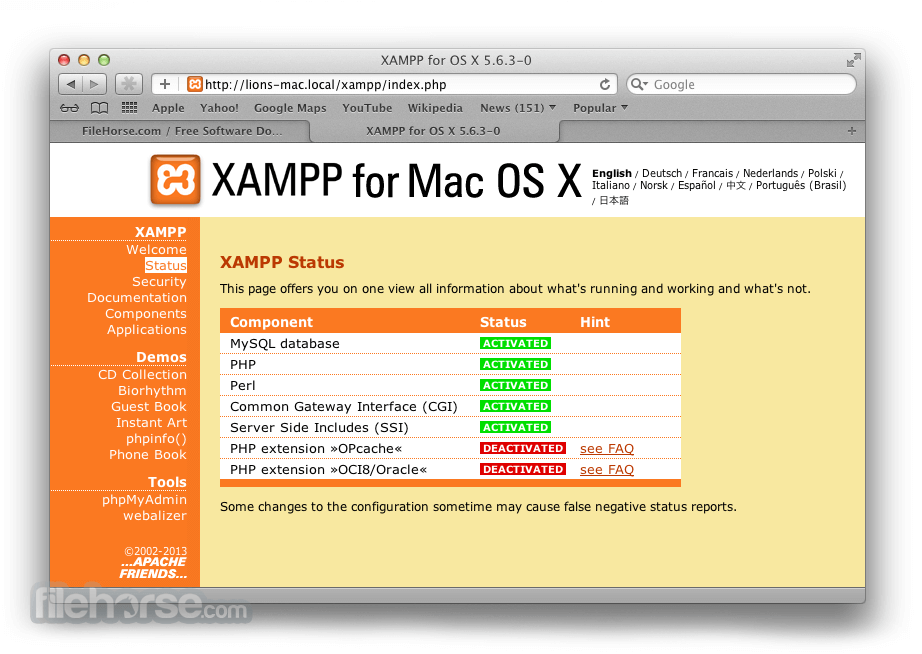922x654 pixels.
Task: Click the Server Side Includes (SSI) row
Action: click(450, 428)
